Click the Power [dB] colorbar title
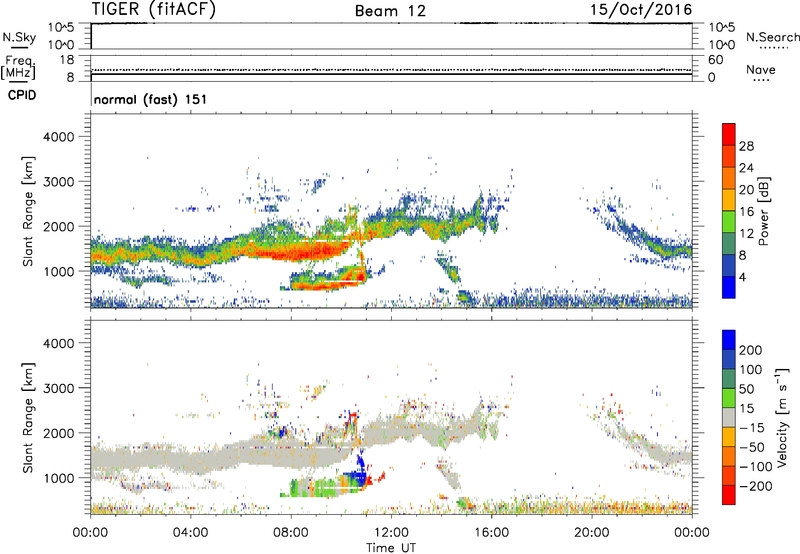 pyautogui.click(x=763, y=211)
